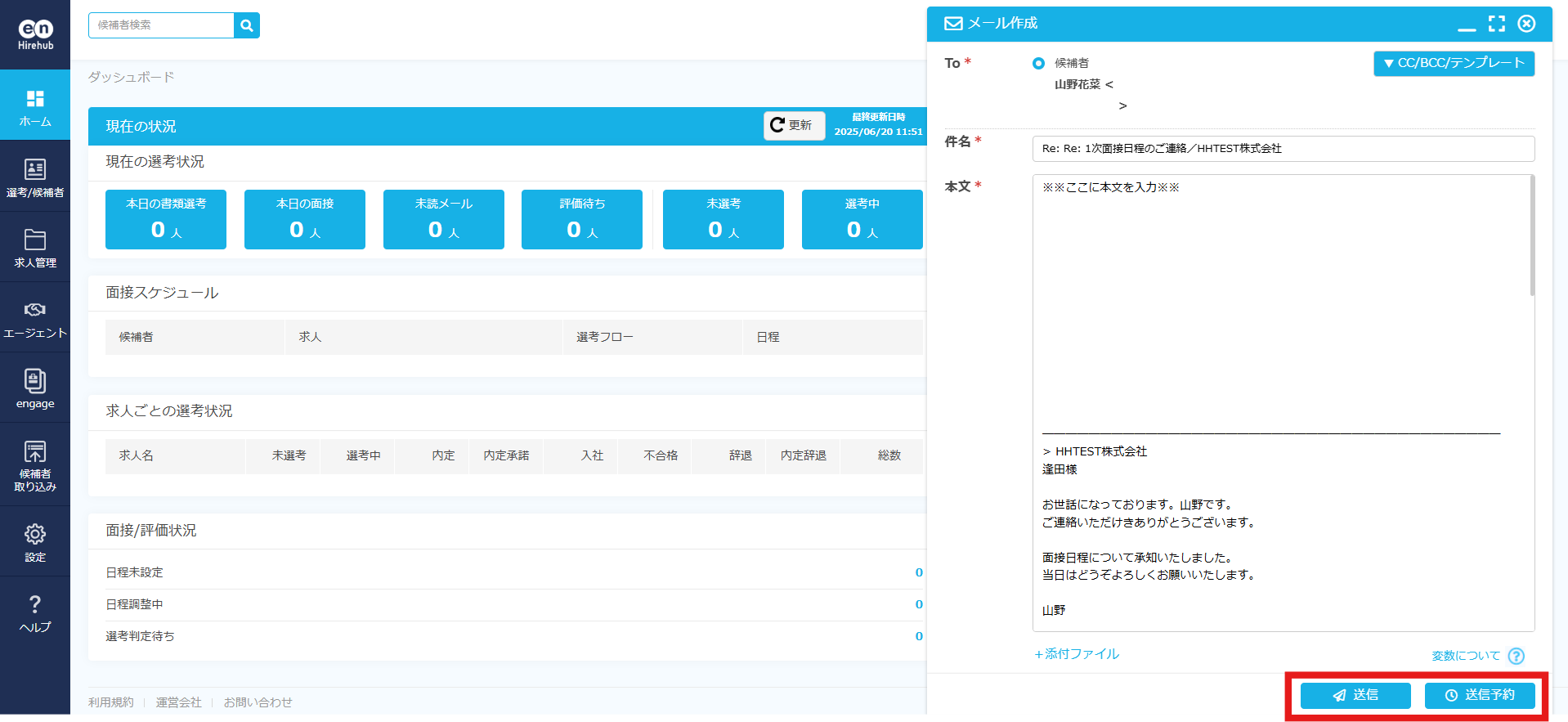Click the magnifier search icon button
Viewport: 1568px width, 722px height.
[x=246, y=25]
